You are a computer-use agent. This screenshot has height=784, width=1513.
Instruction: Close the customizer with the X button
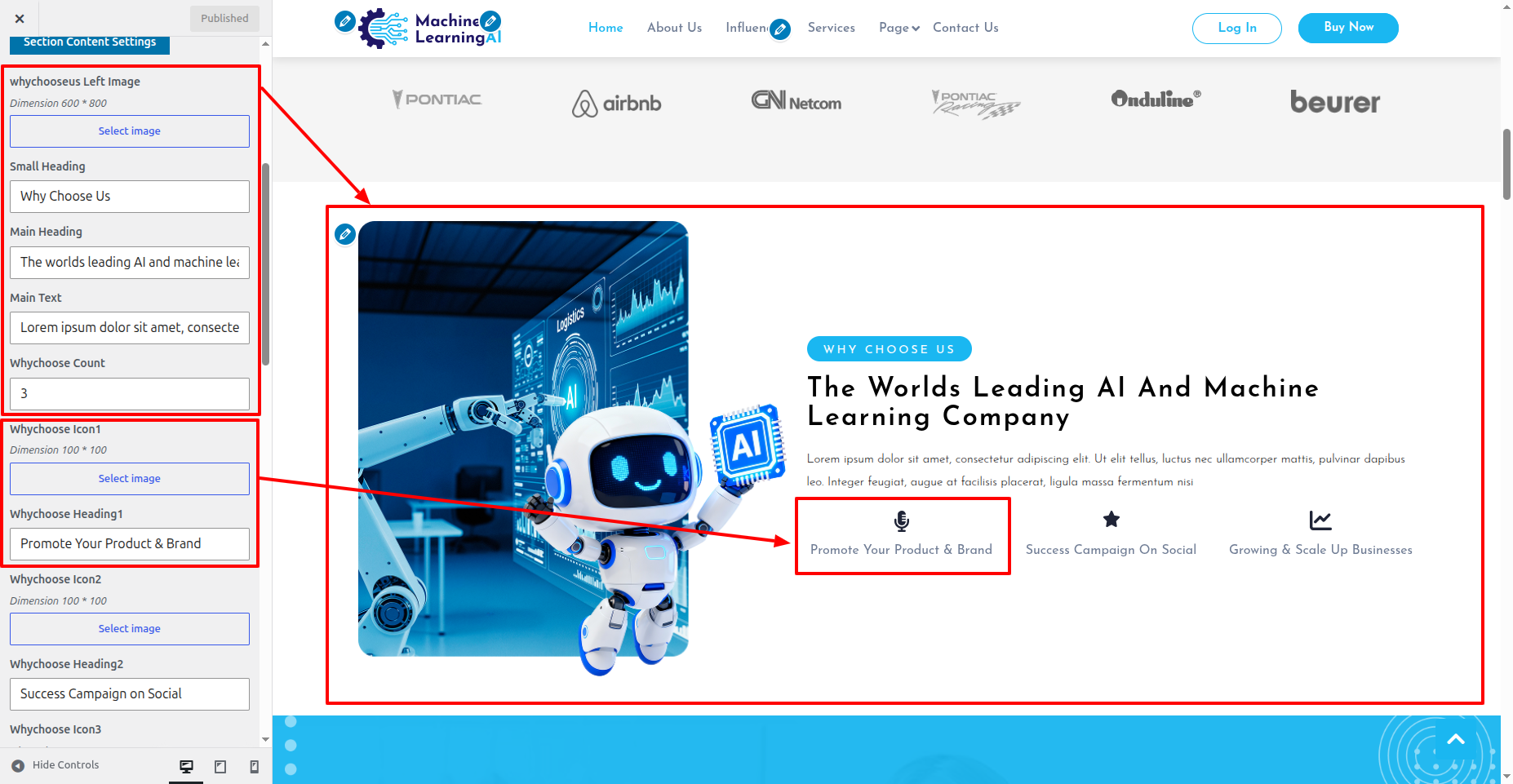coord(20,19)
